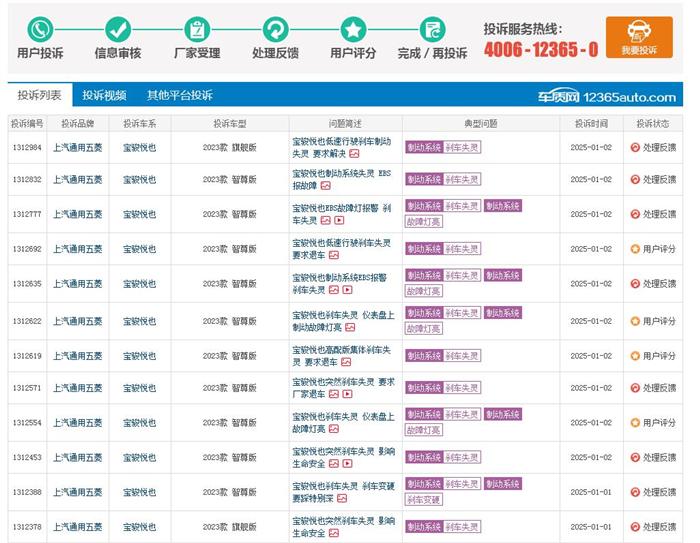The image size is (700, 543).
Task: Open image icon in complaint 1312388 description
Action: (x=342, y=498)
